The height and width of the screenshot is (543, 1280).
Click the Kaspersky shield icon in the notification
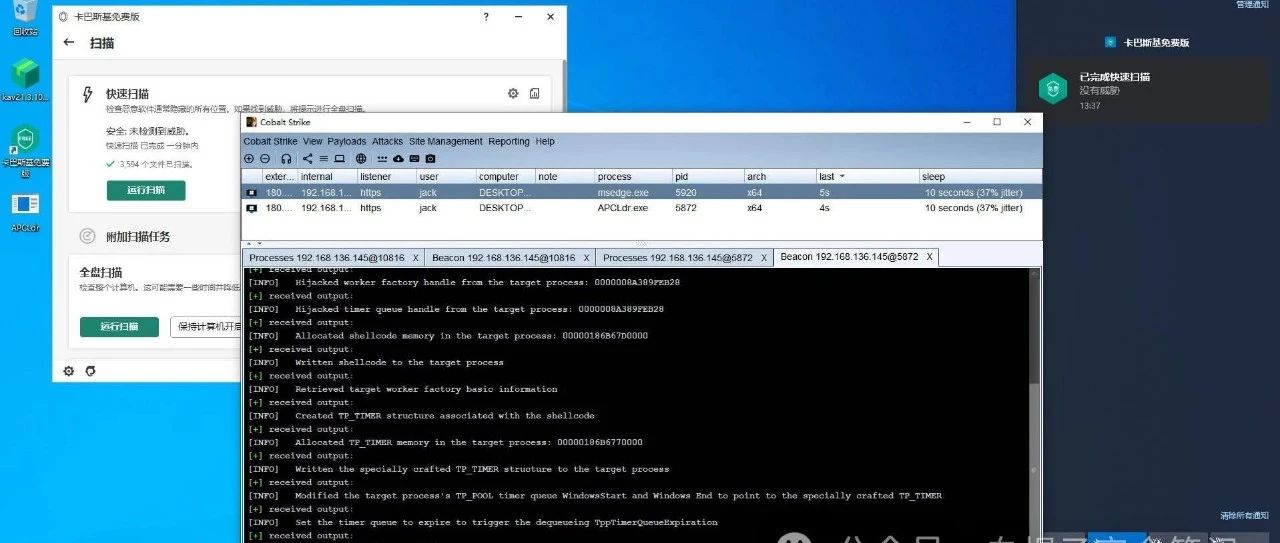click(x=1053, y=89)
